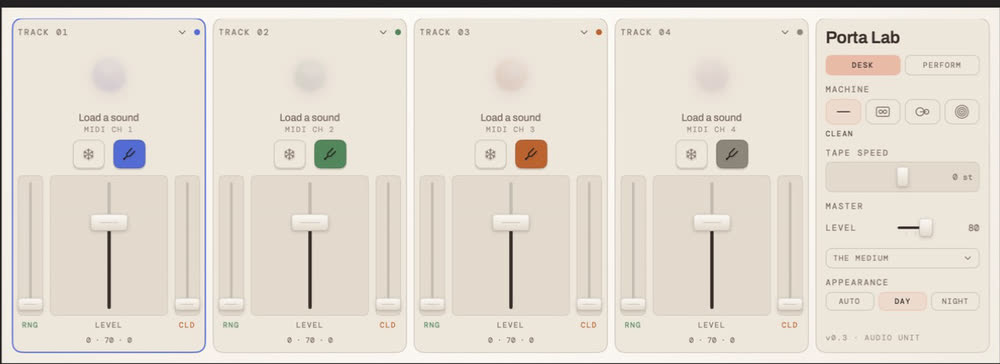Click Track 01 blurred sound orb
Viewport: 1000px width, 364px height.
(109, 75)
